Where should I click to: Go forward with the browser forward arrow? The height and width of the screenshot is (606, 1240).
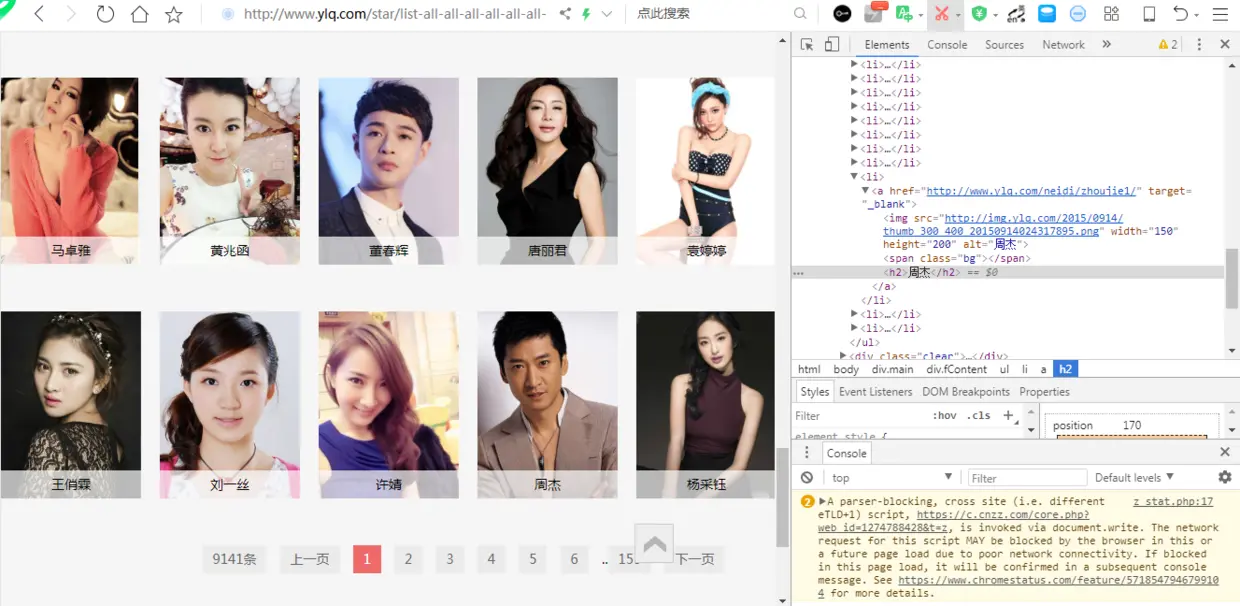tap(71, 14)
